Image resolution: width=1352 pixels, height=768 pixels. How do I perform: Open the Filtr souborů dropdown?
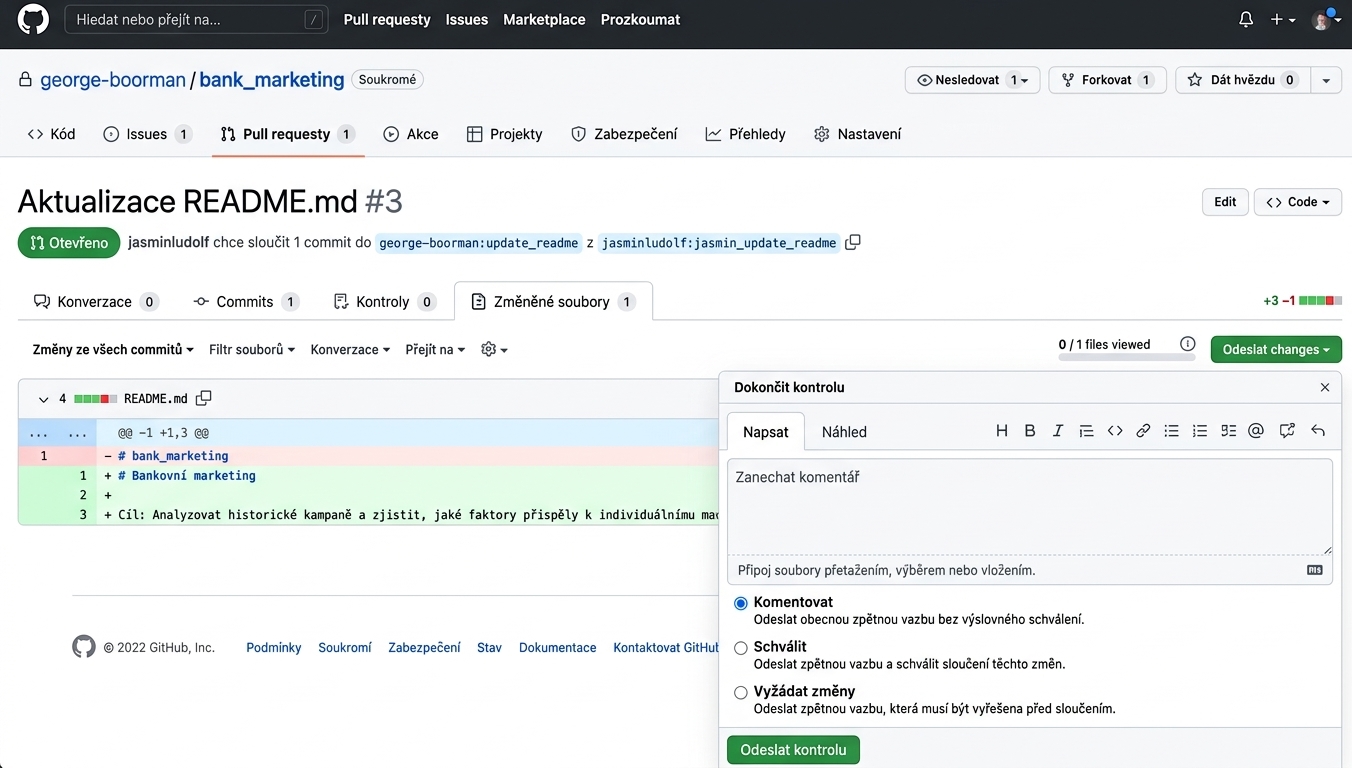[252, 349]
